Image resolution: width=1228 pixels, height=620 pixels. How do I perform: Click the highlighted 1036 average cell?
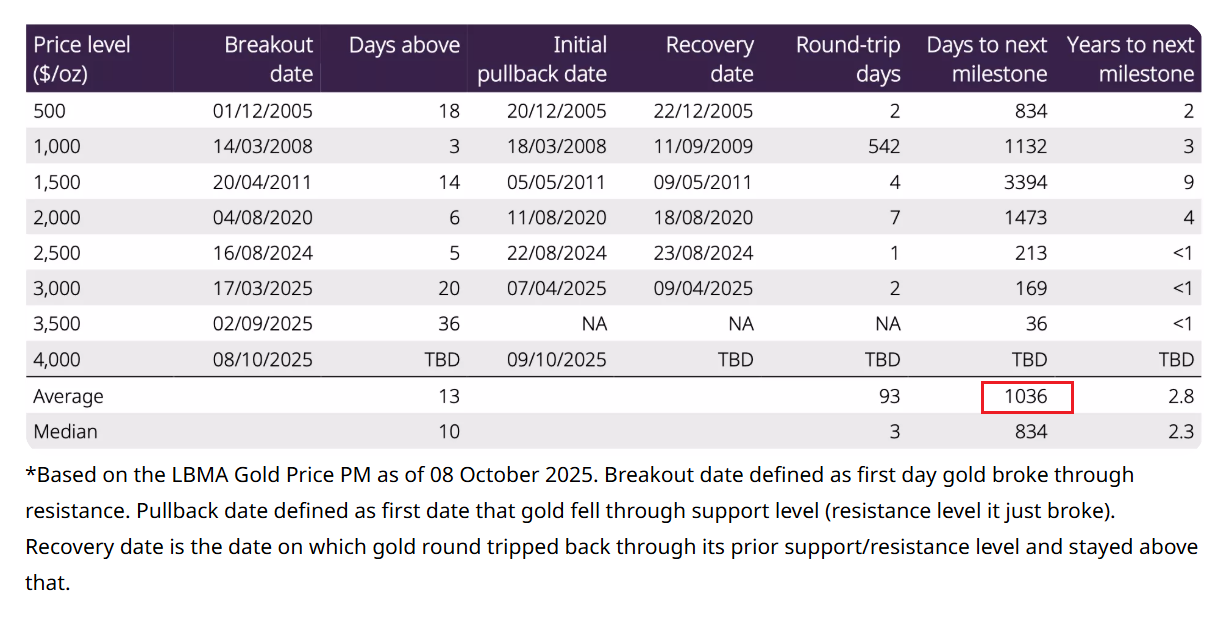tap(1027, 397)
